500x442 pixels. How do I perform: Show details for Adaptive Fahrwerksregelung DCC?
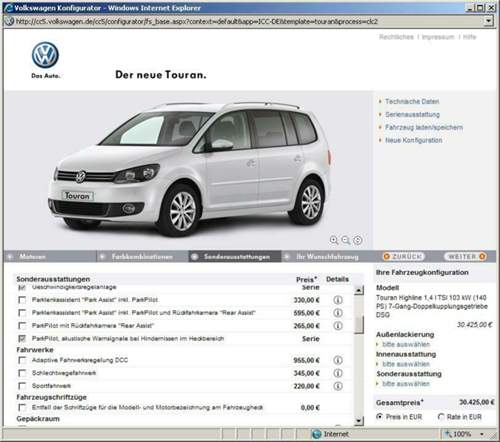click(x=338, y=360)
